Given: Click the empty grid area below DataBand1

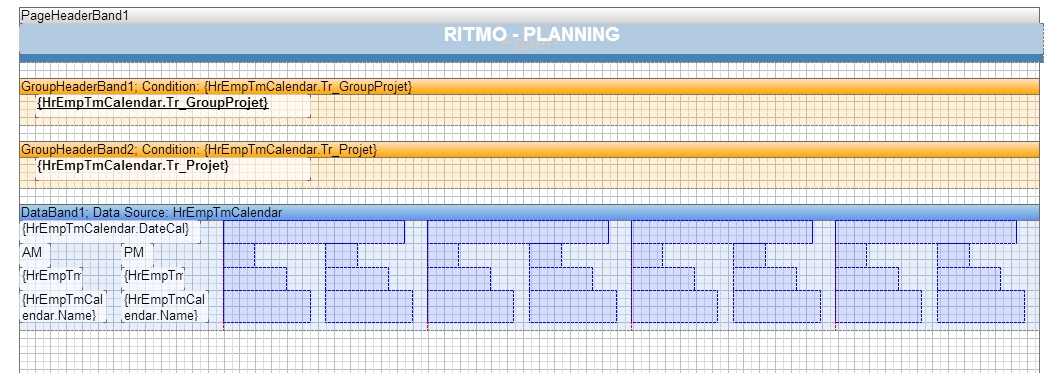Looking at the screenshot, I should click(x=530, y=351).
